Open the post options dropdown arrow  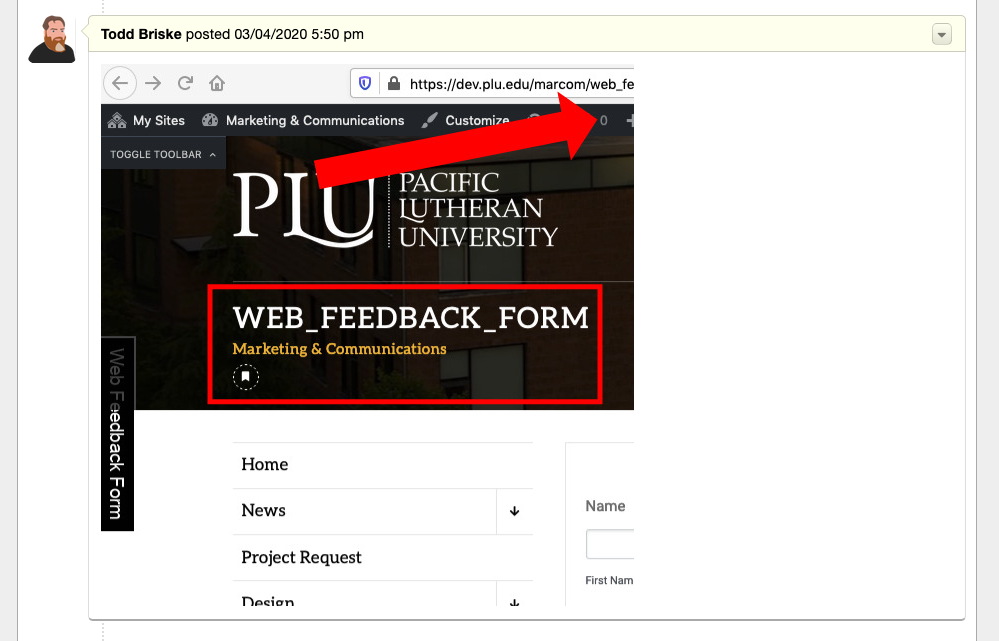pos(942,34)
